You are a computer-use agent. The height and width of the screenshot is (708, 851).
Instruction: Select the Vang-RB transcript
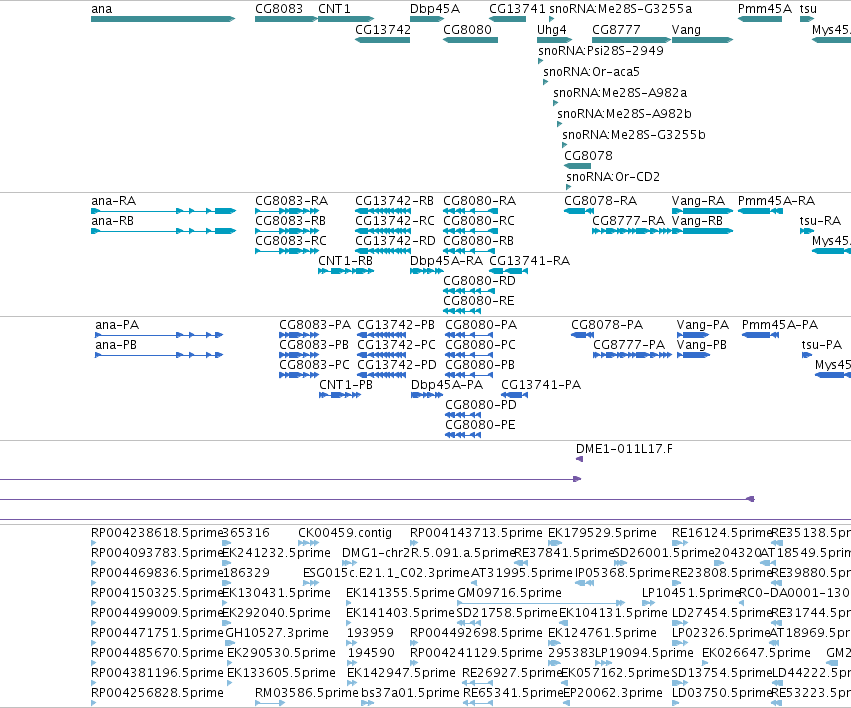pos(702,231)
